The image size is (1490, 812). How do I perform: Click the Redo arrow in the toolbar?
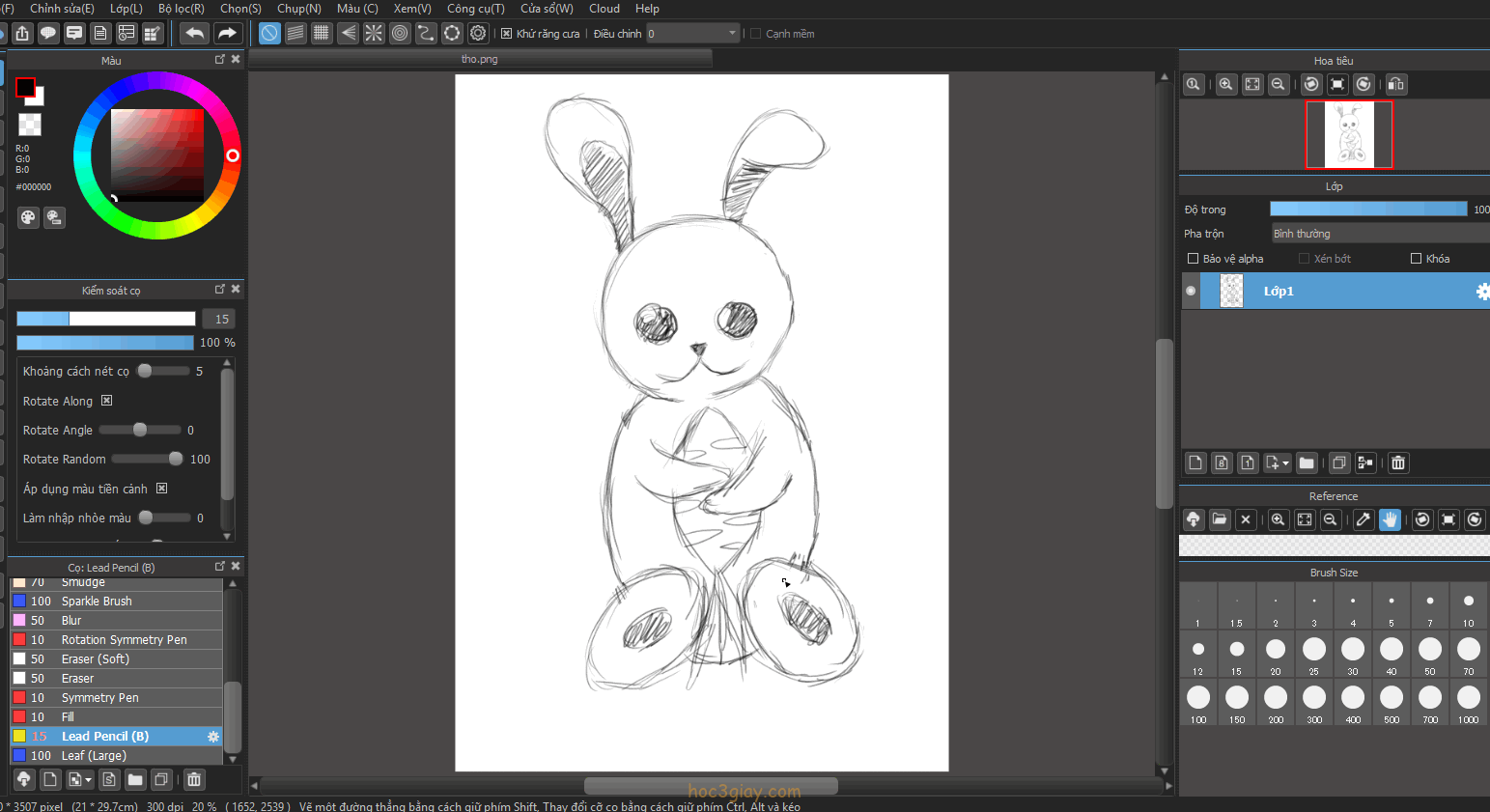[227, 34]
